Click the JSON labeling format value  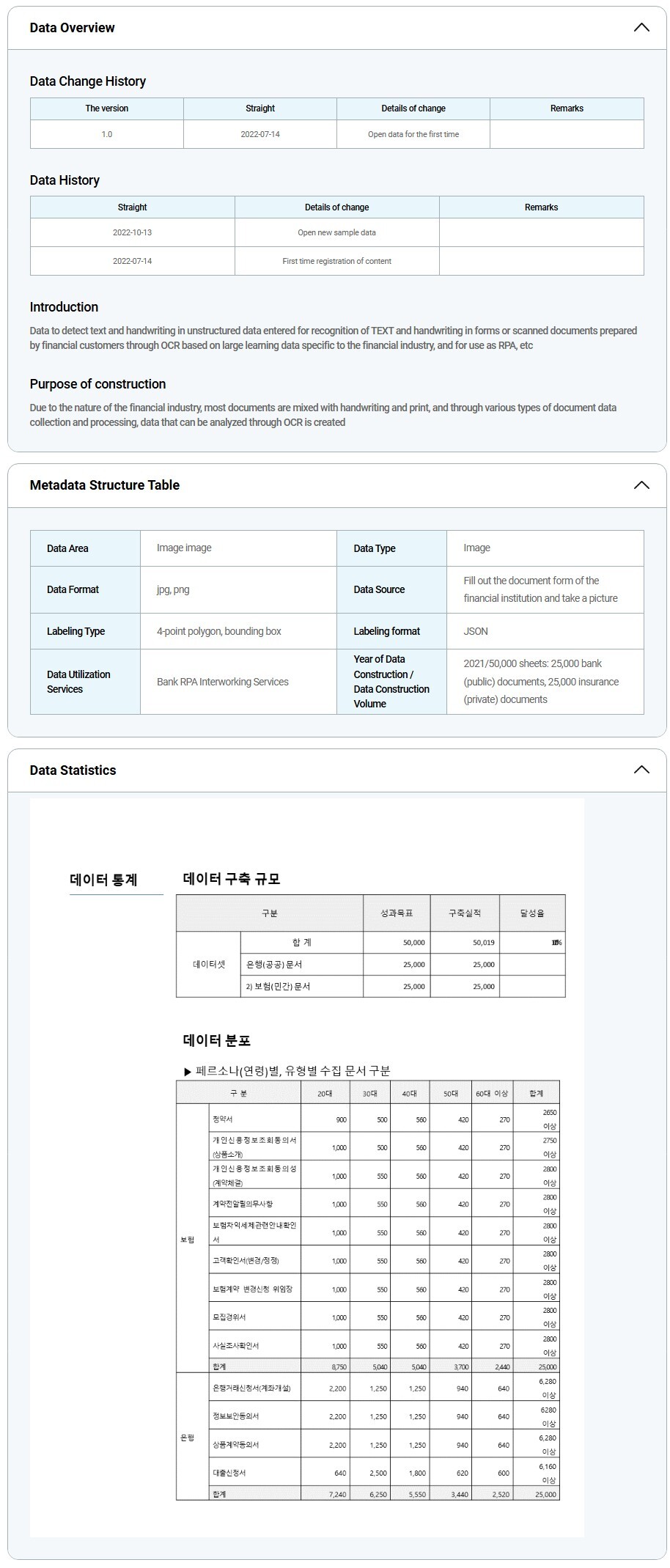click(x=475, y=631)
